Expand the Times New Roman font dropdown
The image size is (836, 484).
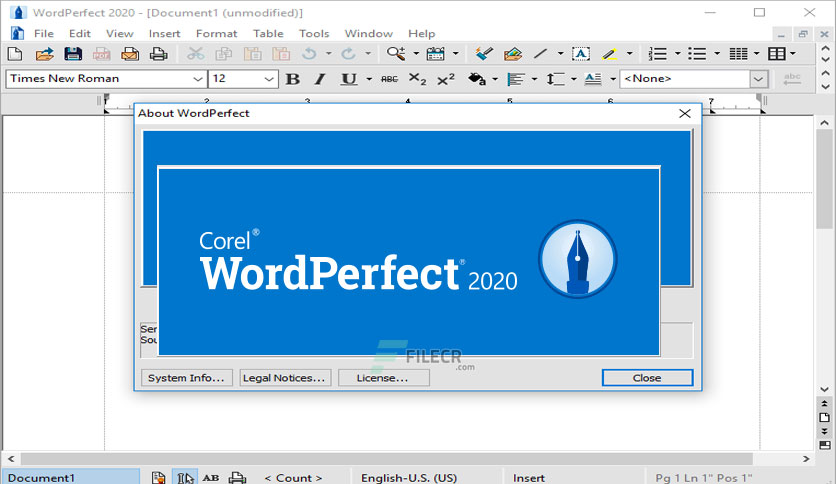pos(197,79)
